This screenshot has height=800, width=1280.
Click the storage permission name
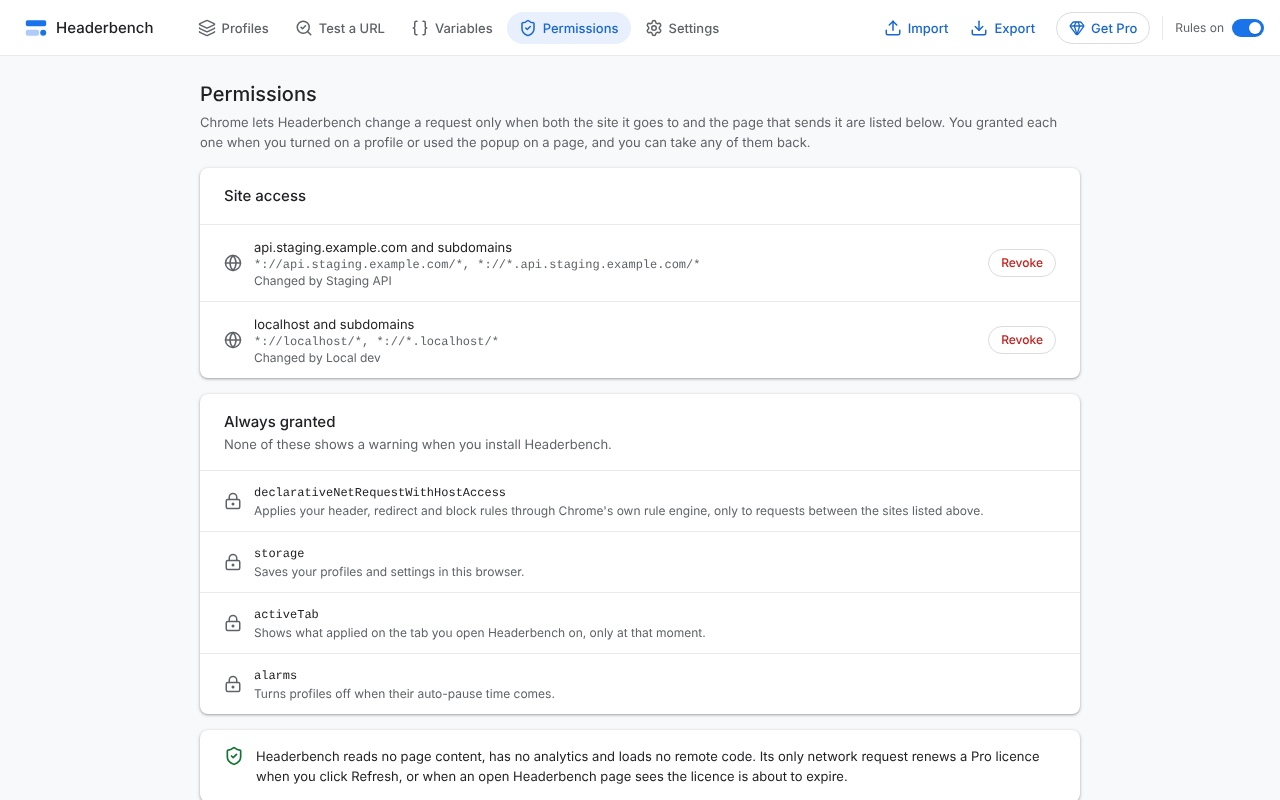[x=279, y=553]
